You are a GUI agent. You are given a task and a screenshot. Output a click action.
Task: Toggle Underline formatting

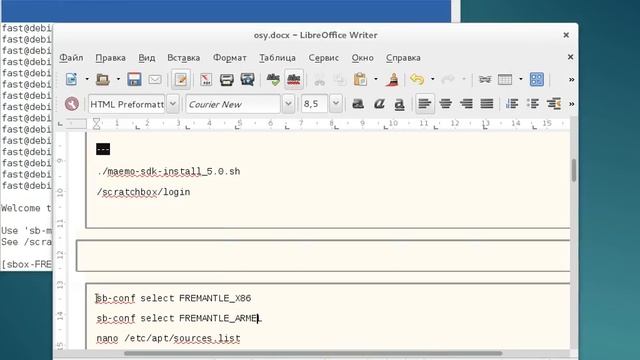pyautogui.click(x=399, y=104)
